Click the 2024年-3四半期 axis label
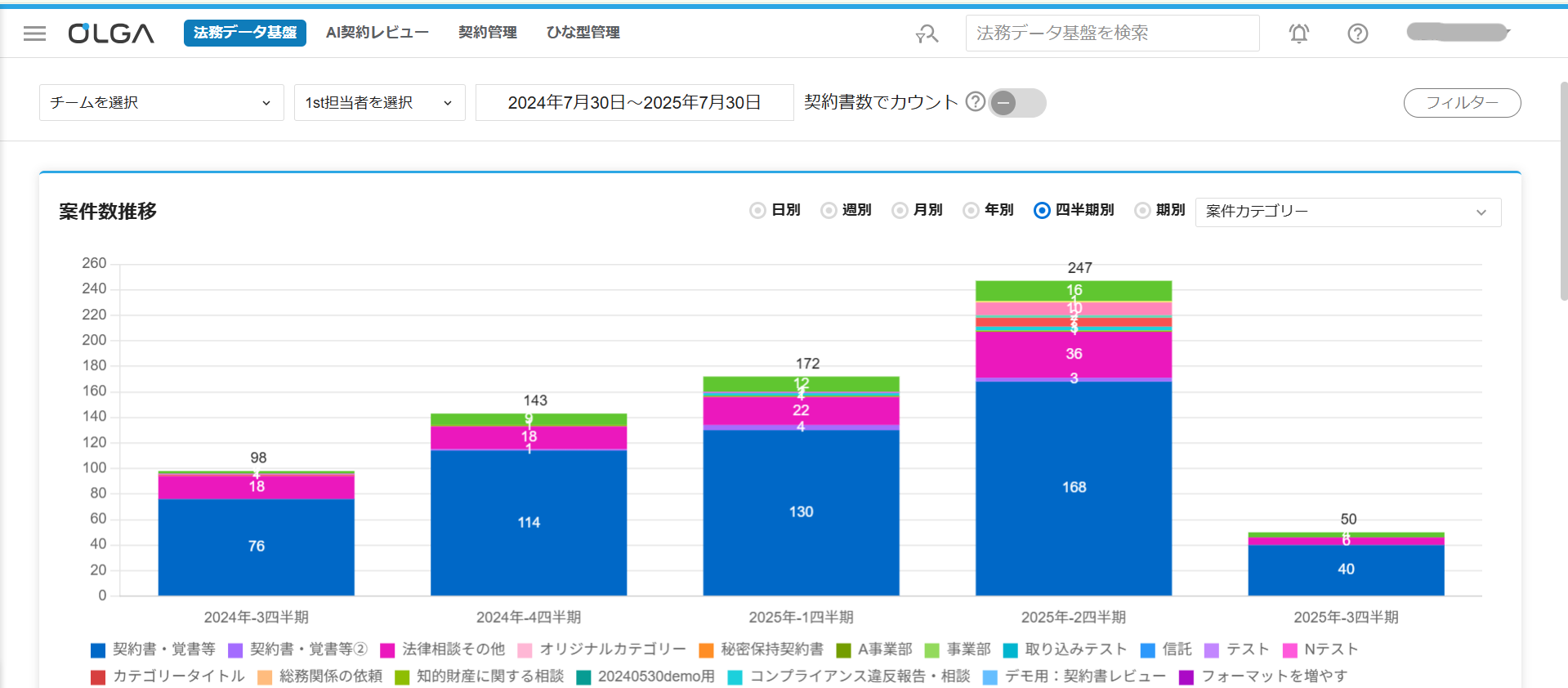 tap(257, 617)
